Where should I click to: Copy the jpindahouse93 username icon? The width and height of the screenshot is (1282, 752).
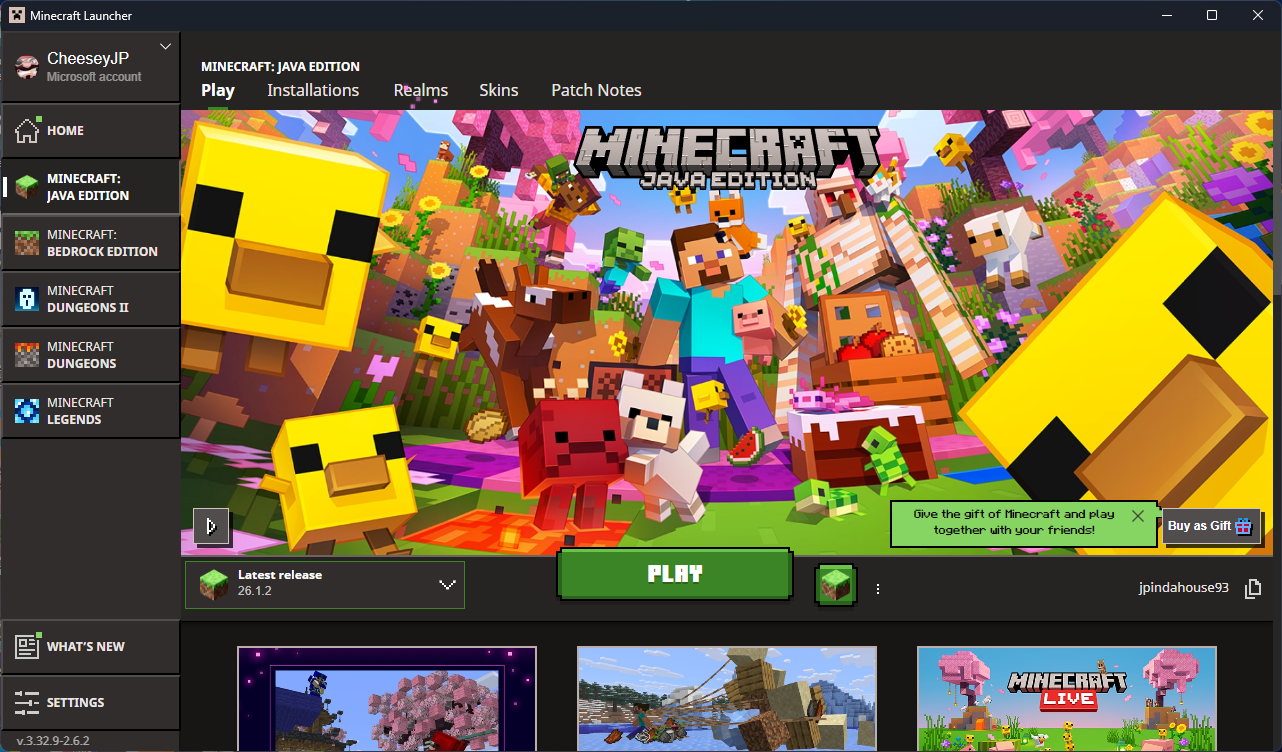[x=1252, y=589]
